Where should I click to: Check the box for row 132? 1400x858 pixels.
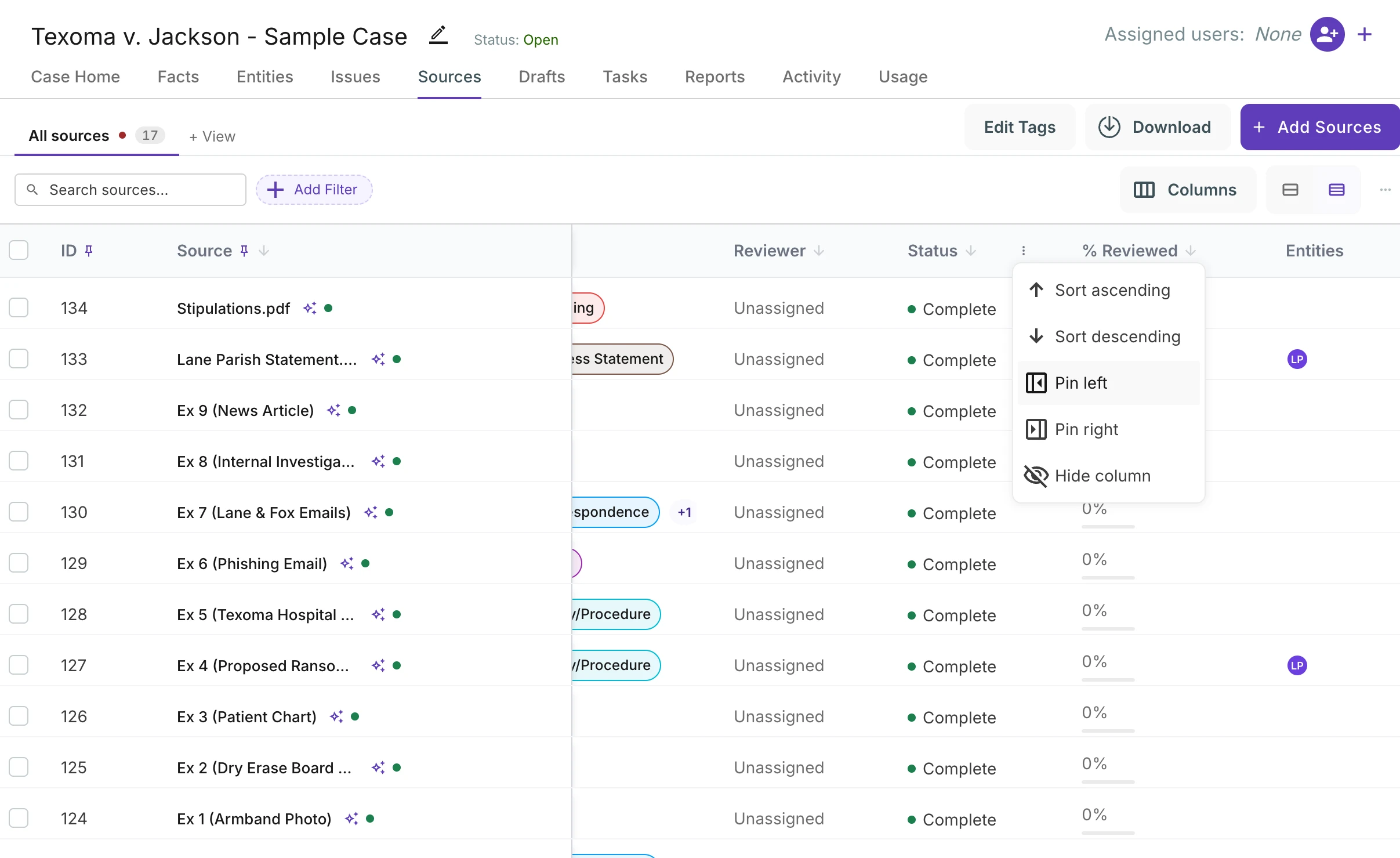19,410
